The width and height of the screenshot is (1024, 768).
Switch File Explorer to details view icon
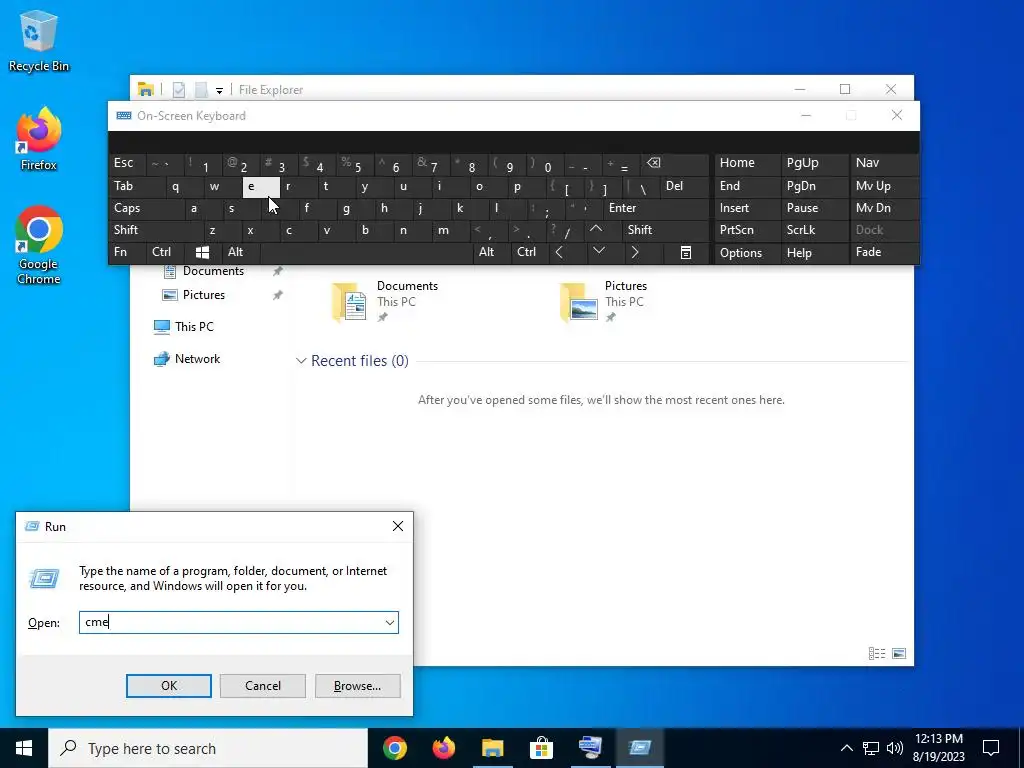(877, 653)
